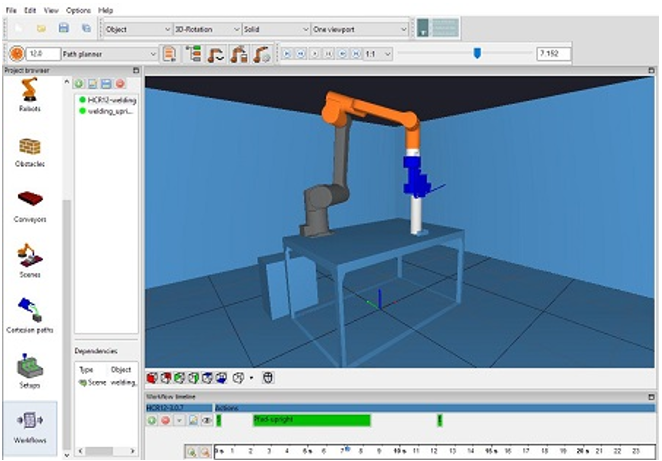The height and width of the screenshot is (461, 662).
Task: Expand the One viewport layout dropdown
Action: [358, 30]
